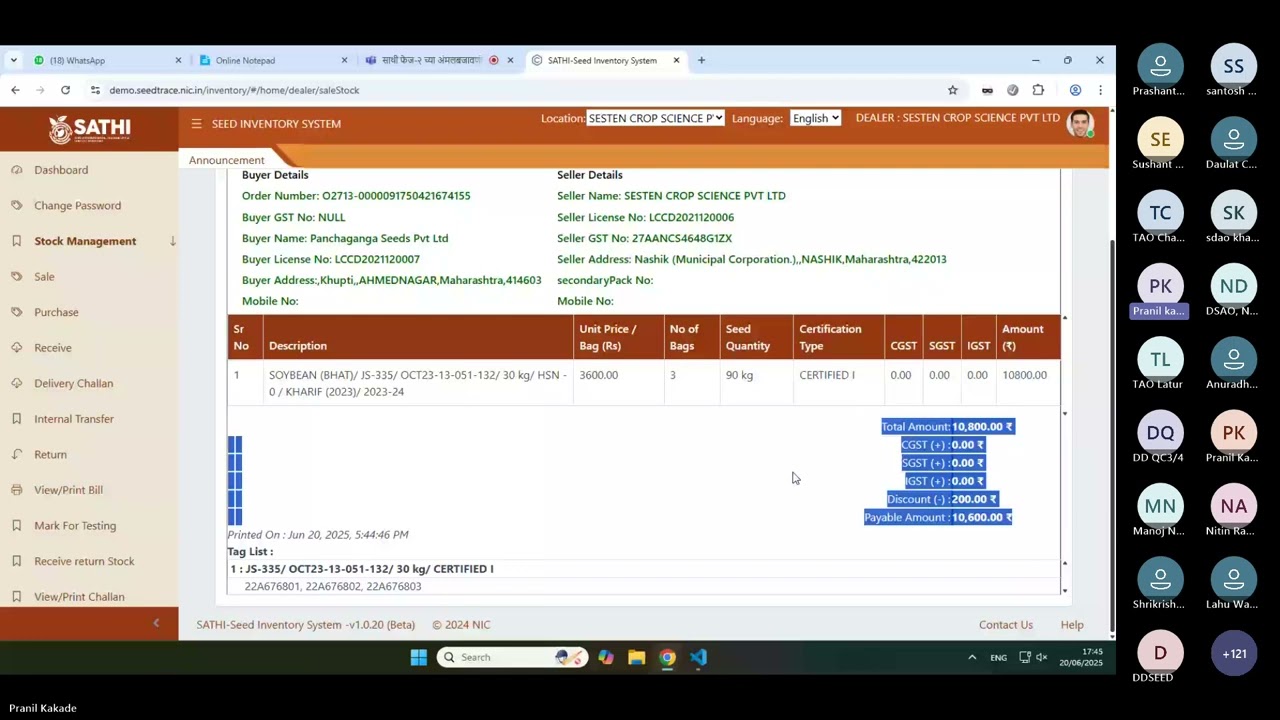Open the Chrome three-dot menu
The height and width of the screenshot is (720, 1280).
[x=1100, y=90]
